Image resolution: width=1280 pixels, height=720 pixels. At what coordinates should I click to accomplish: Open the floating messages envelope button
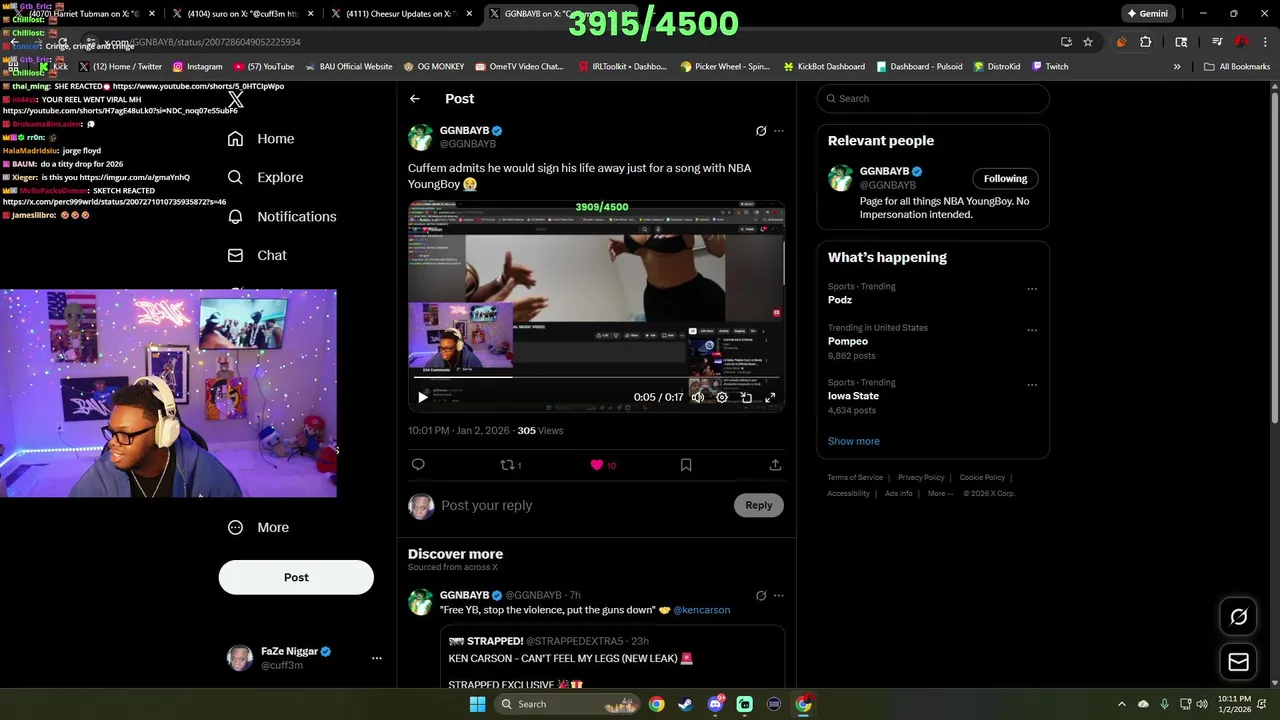point(1238,662)
